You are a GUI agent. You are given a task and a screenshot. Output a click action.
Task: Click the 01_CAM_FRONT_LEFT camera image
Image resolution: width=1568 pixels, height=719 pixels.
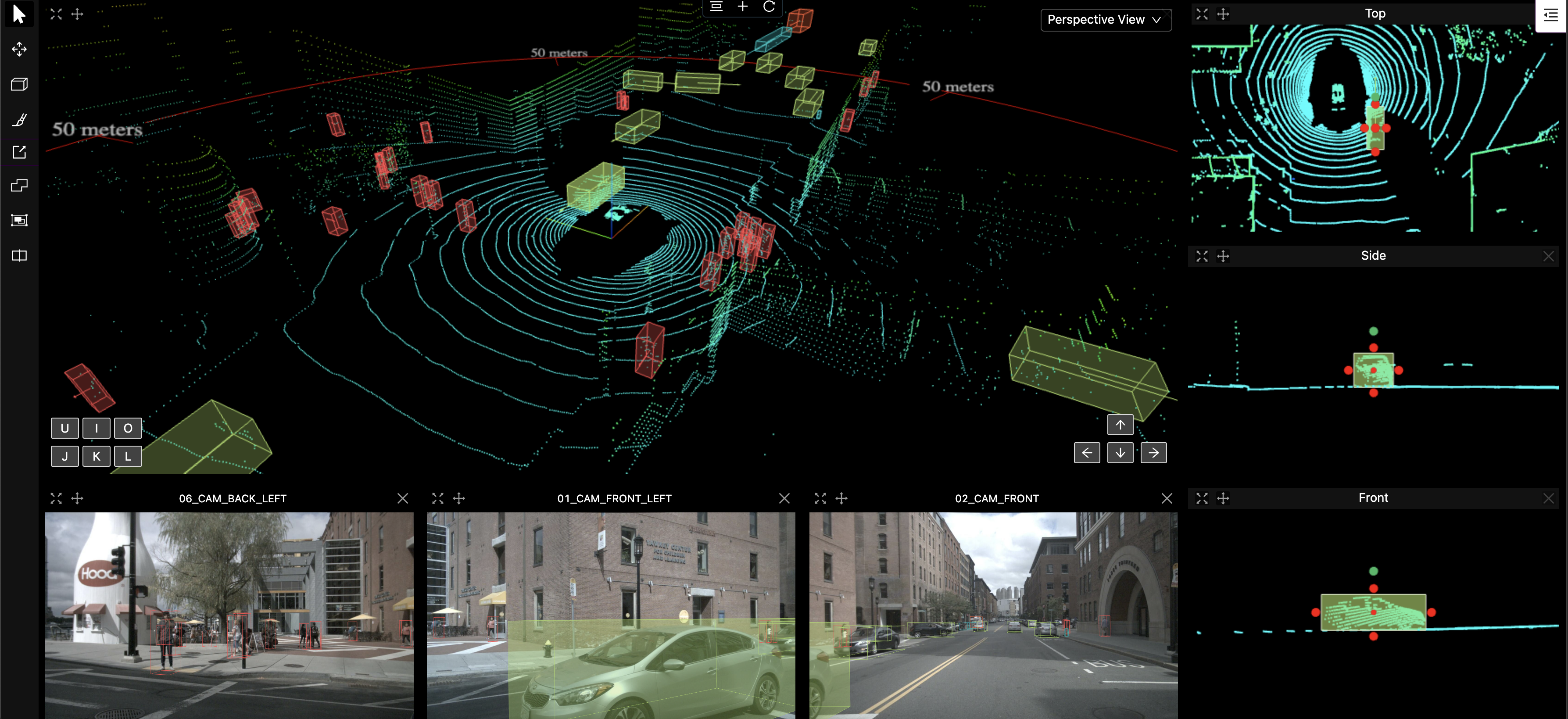coord(611,615)
